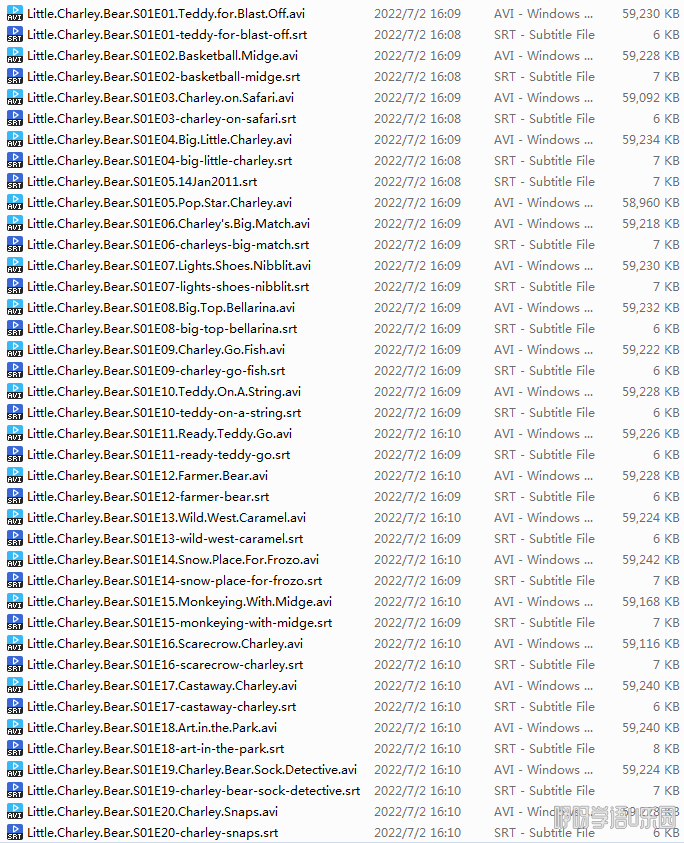Screen dimensions: 684x843
Task: Click the SRT icon for S01E11-ready-teddy-go.srt
Action: point(15,454)
